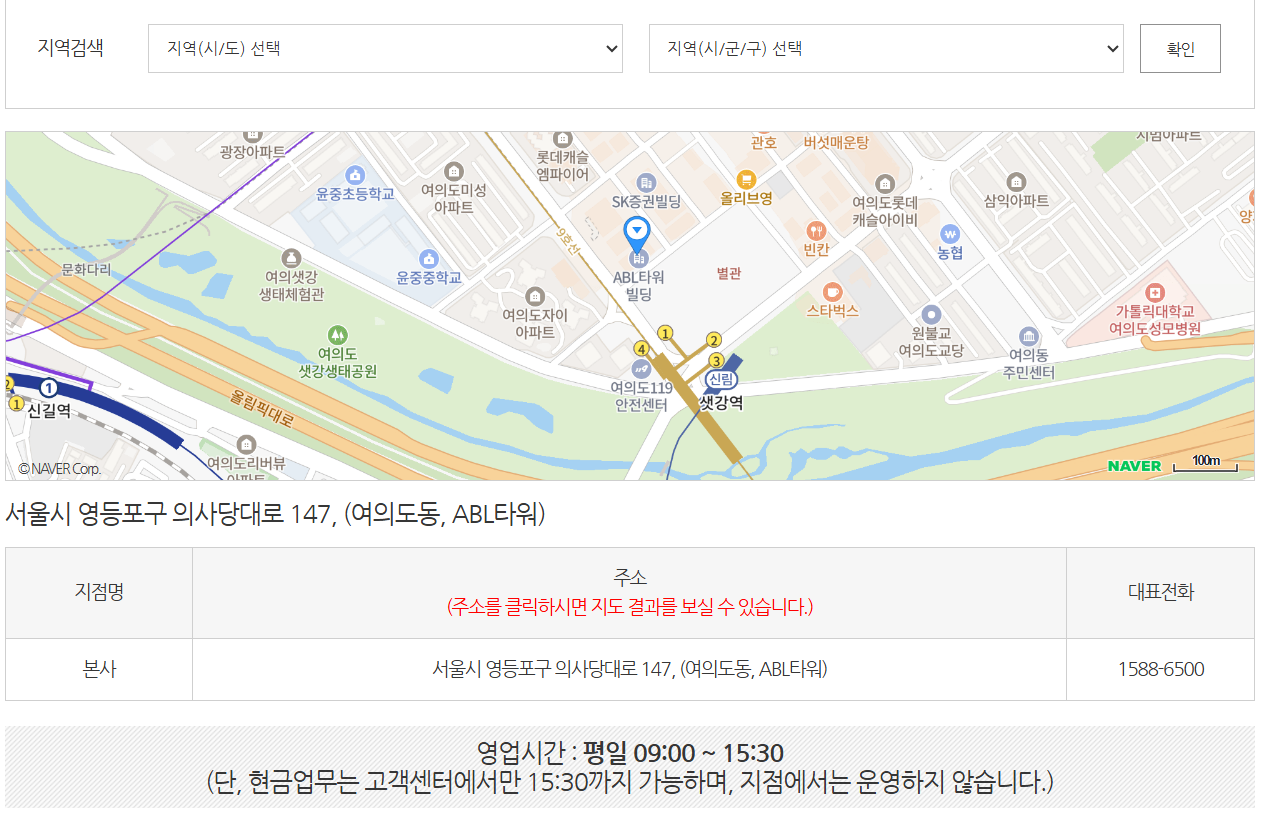Click the blue ABL타워 location pin marker
This screenshot has width=1279, height=832.
pyautogui.click(x=636, y=235)
